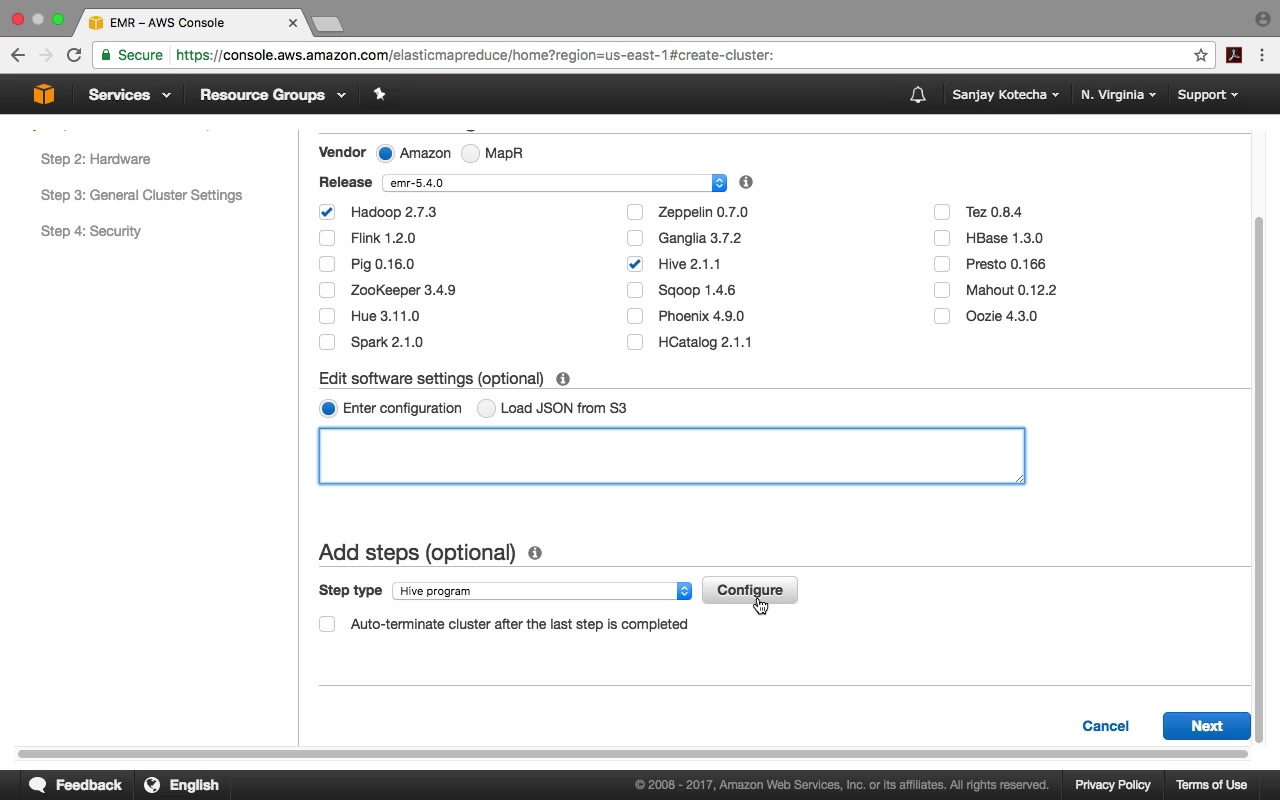Click the vertical page scrollbar
1280x800 pixels.
[1258, 480]
